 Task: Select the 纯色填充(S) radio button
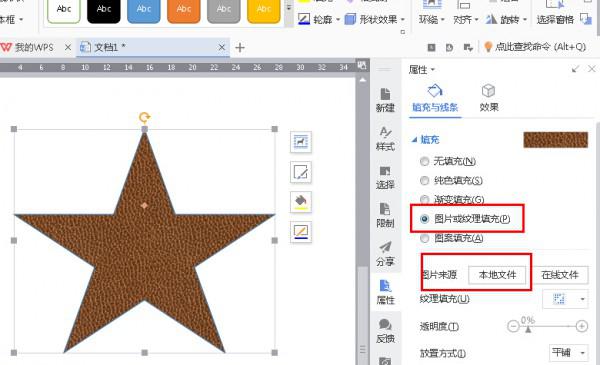pyautogui.click(x=424, y=181)
